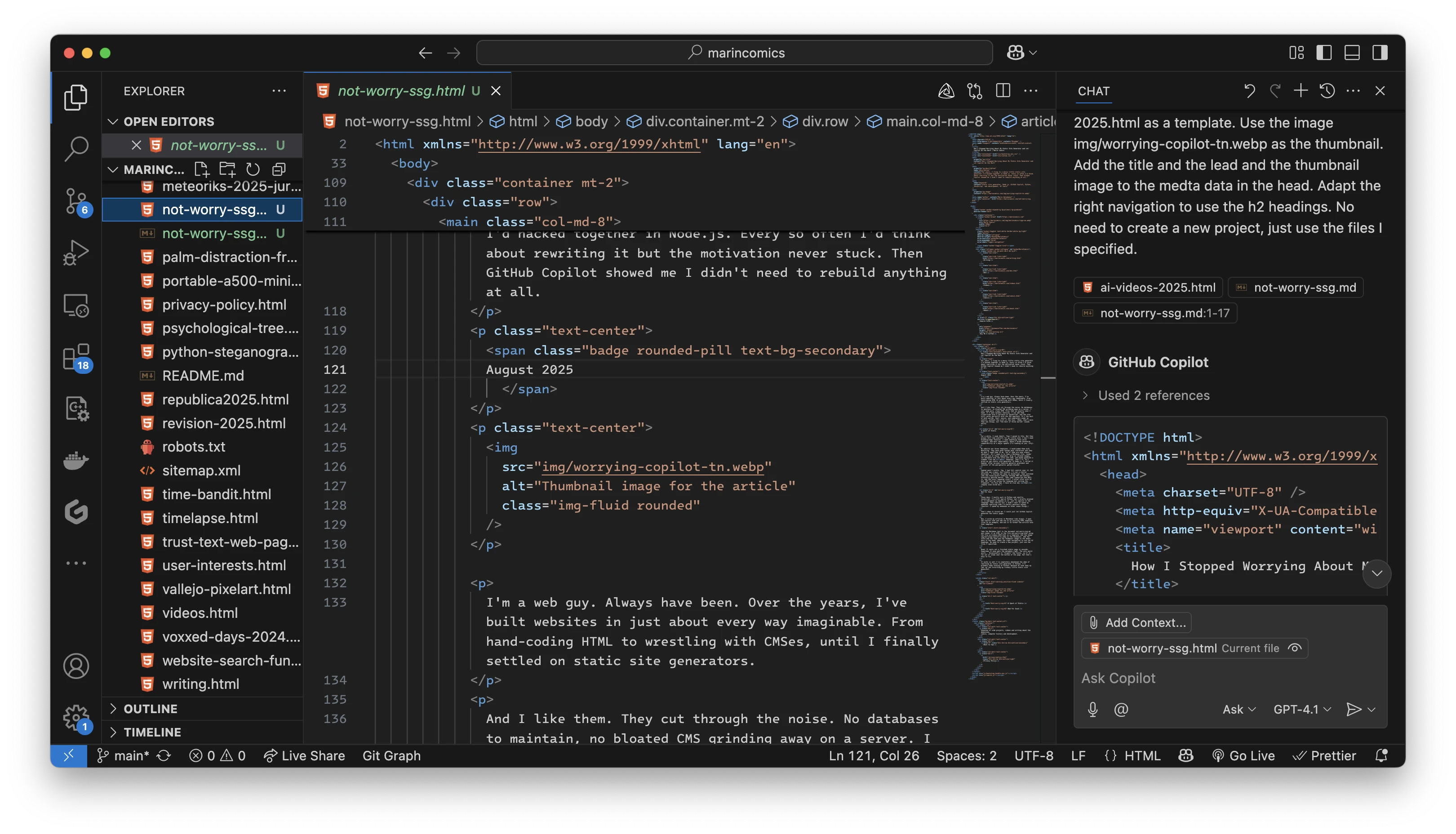Click the Search icon in the activity bar
Screen dimensions: 1456x834
[75, 149]
